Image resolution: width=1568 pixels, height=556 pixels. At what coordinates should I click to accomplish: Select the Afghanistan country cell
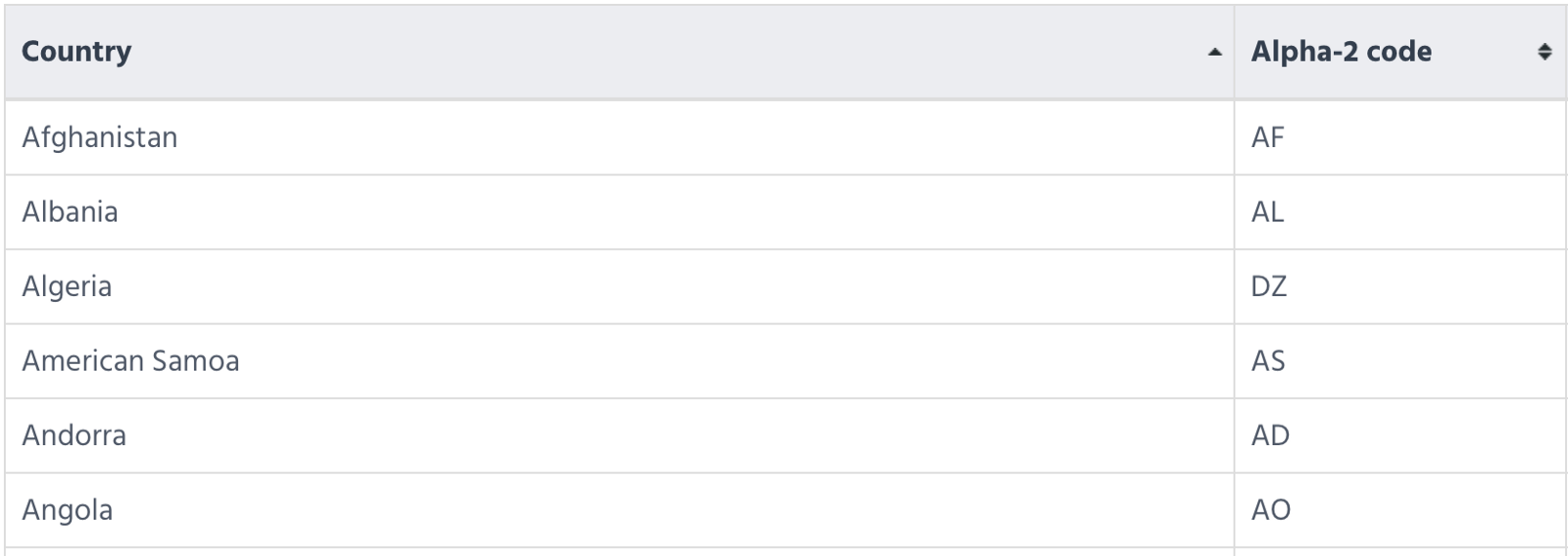(x=619, y=137)
